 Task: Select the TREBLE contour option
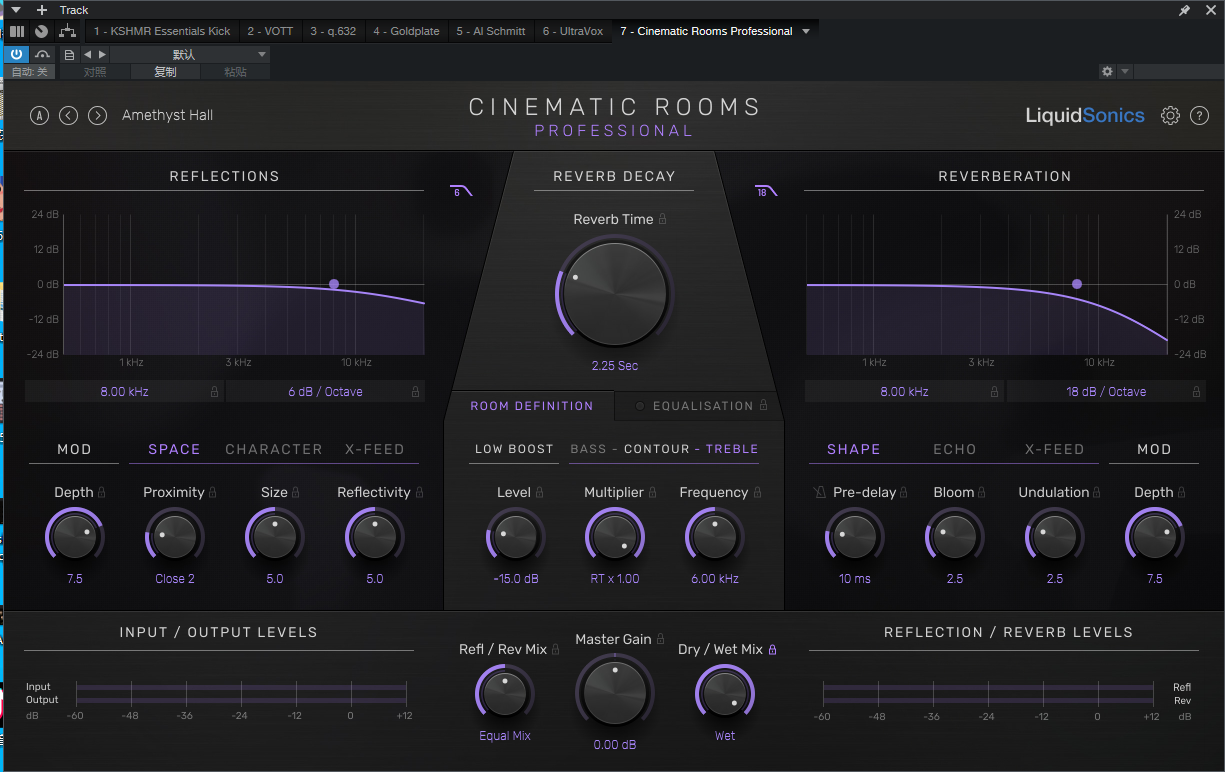pyautogui.click(x=732, y=449)
